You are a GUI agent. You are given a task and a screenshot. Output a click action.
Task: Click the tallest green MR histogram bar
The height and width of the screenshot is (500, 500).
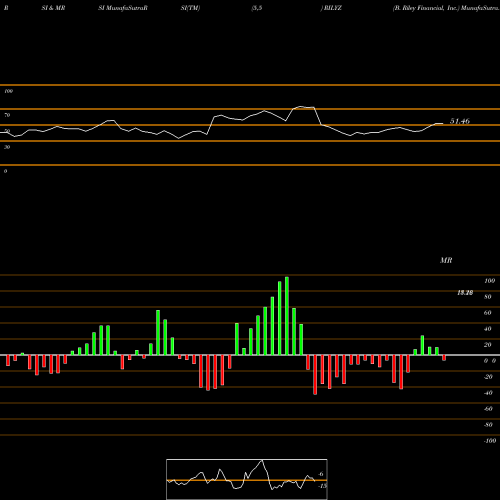[x=287, y=316]
